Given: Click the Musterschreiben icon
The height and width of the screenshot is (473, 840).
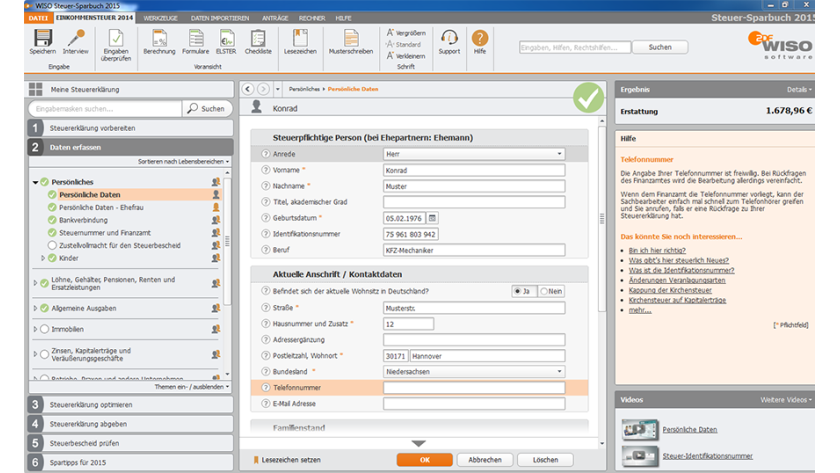Looking at the screenshot, I should pos(351,38).
